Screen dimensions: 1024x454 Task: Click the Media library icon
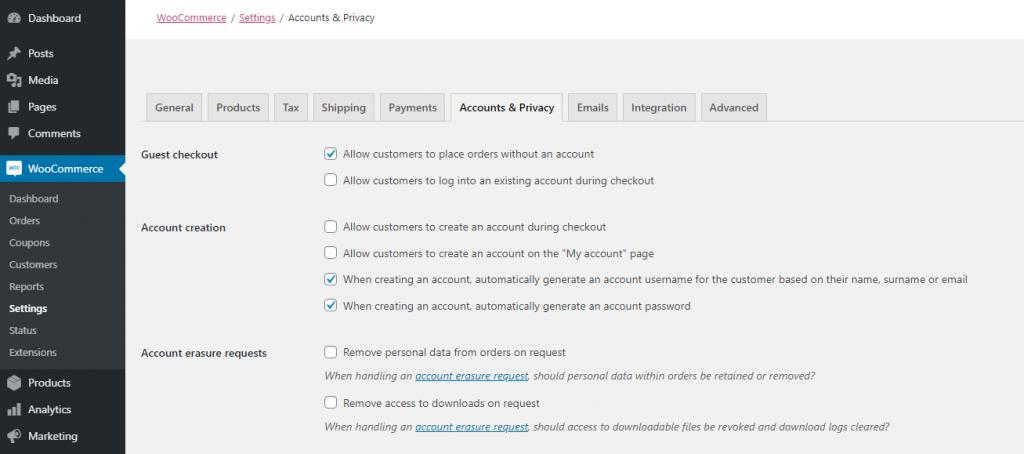point(14,80)
